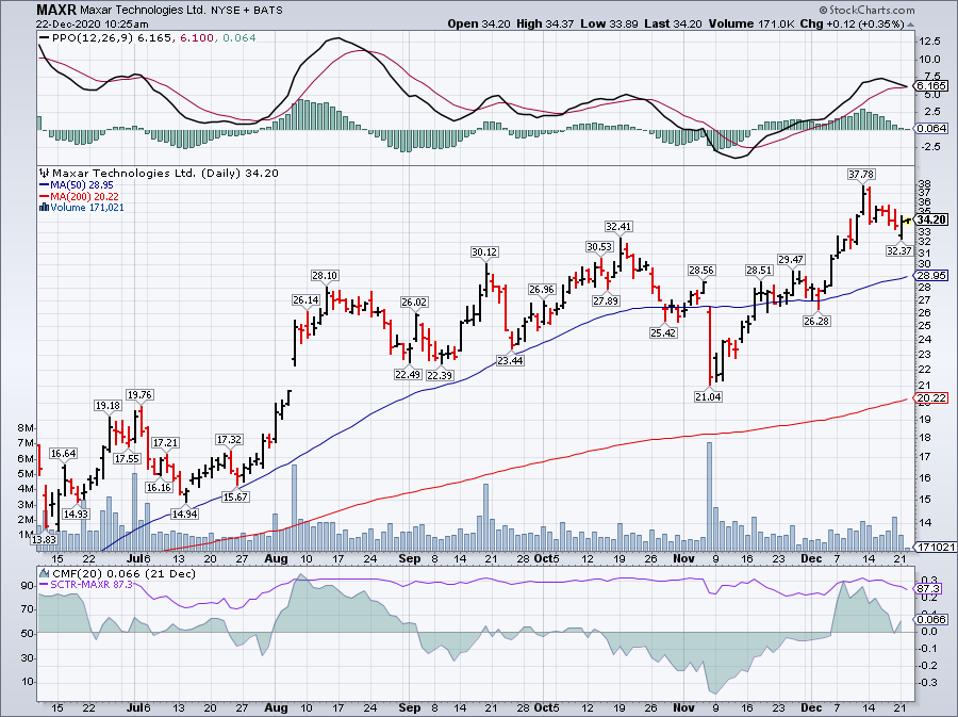Click the Open 34.20 value
958x717 pixels.
479,24
